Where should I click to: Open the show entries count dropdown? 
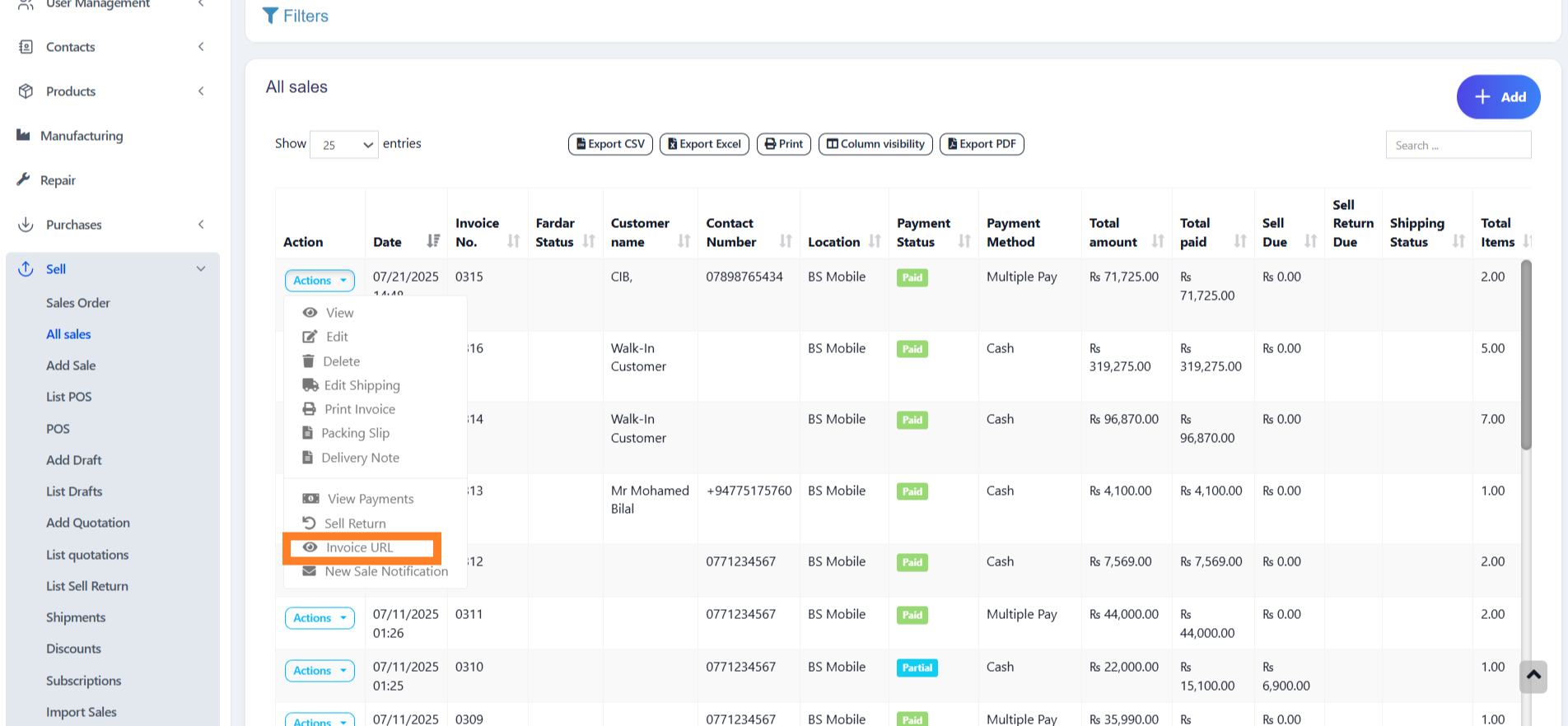point(344,145)
